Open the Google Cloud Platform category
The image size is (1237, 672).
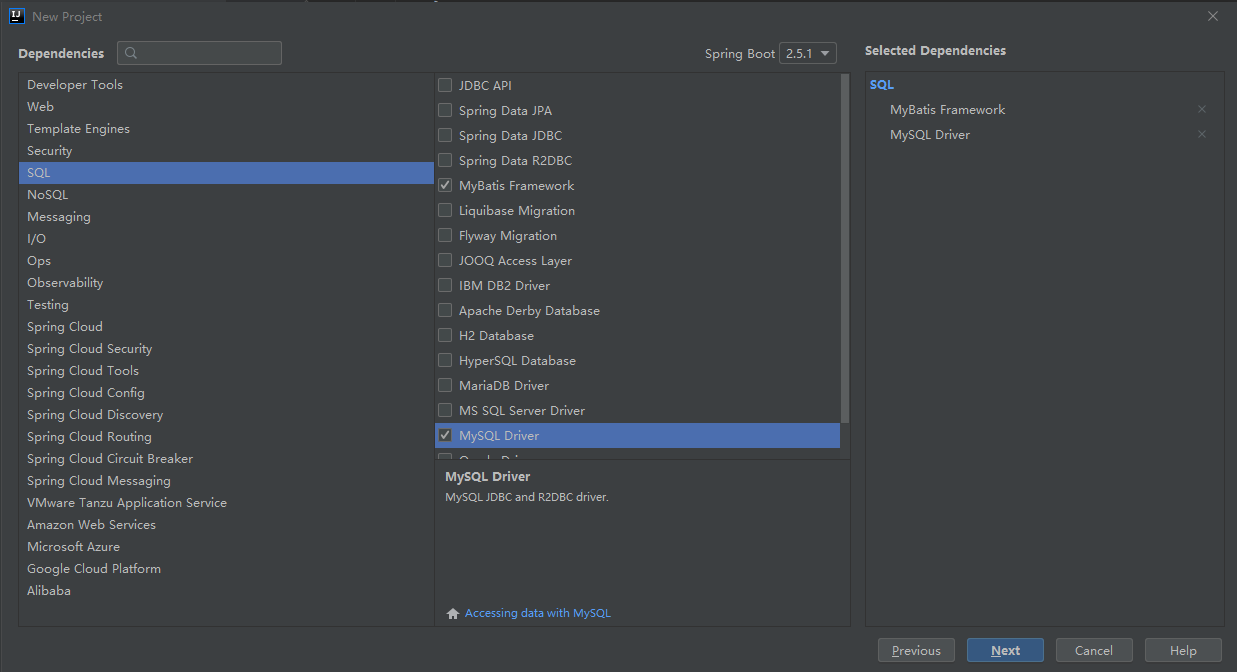click(x=226, y=569)
